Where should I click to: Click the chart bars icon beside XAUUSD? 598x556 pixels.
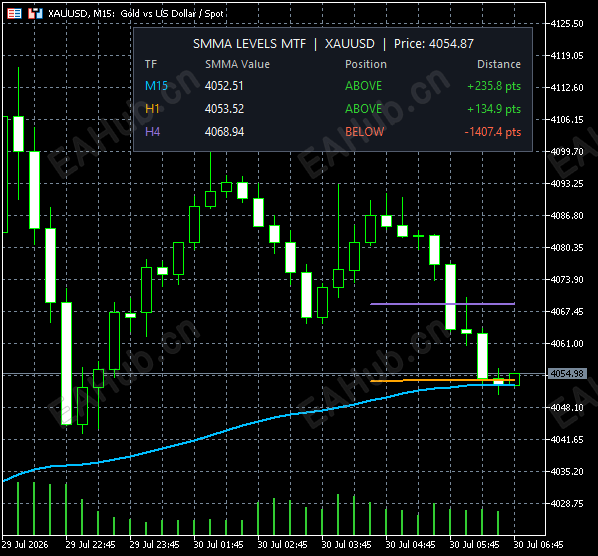tap(35, 14)
